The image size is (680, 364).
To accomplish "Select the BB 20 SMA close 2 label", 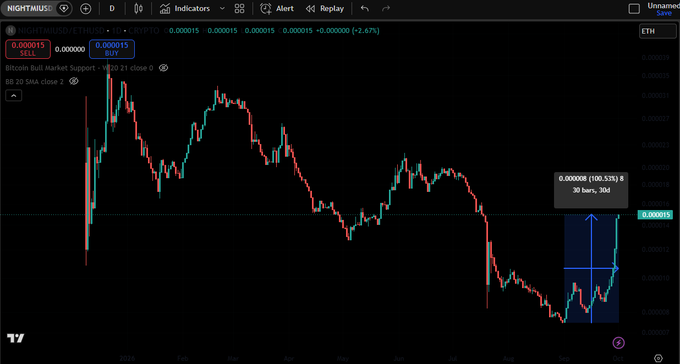I will tap(34, 81).
